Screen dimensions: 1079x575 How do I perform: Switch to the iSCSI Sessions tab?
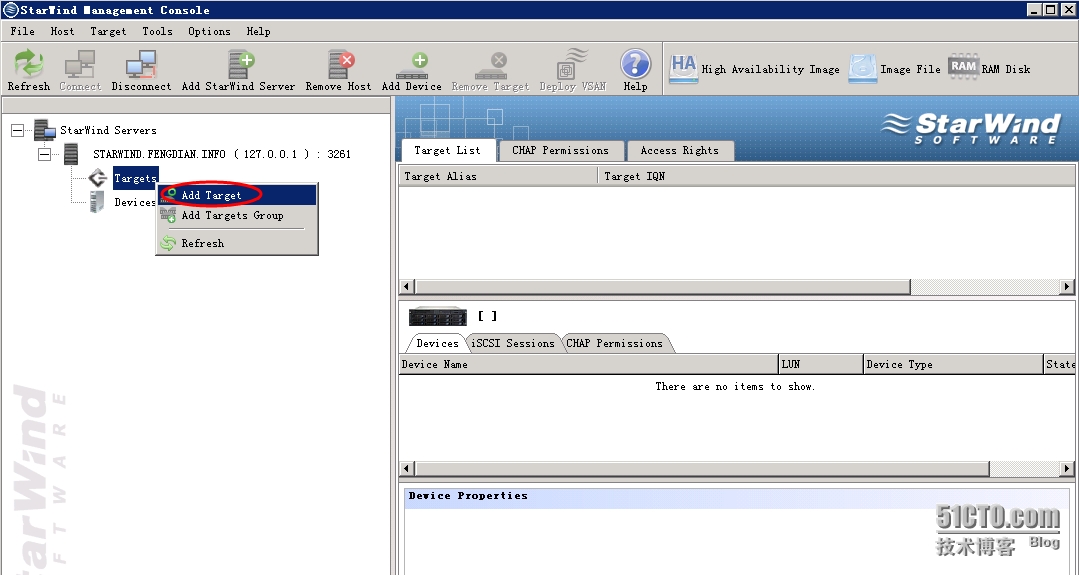click(x=513, y=343)
